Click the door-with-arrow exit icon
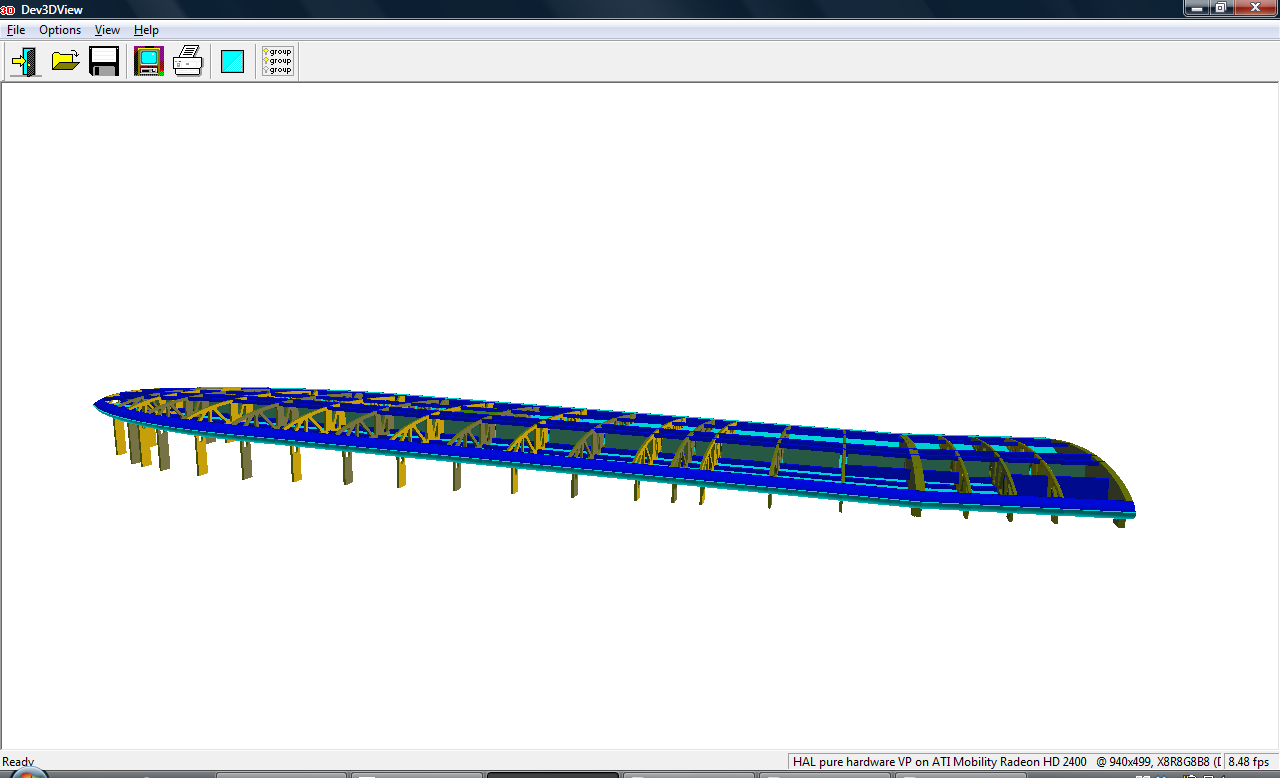1280x778 pixels. point(25,62)
